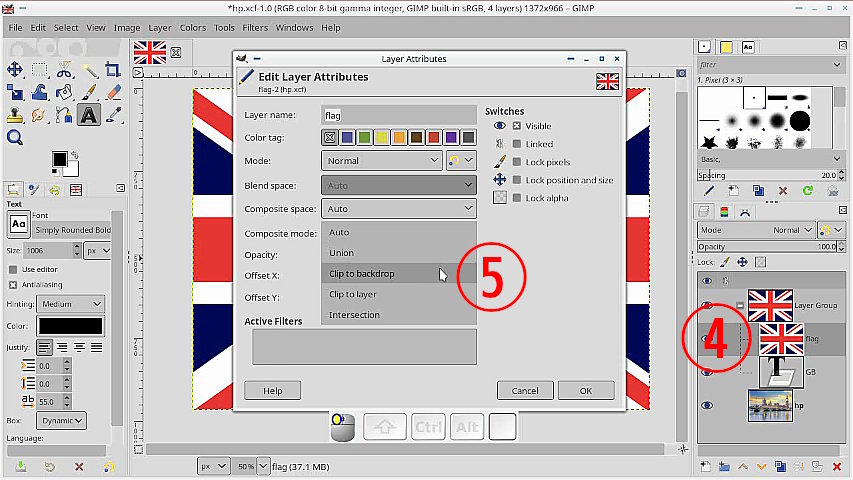Select the Warp Transform tool
The height and width of the screenshot is (480, 853).
pyautogui.click(x=39, y=93)
